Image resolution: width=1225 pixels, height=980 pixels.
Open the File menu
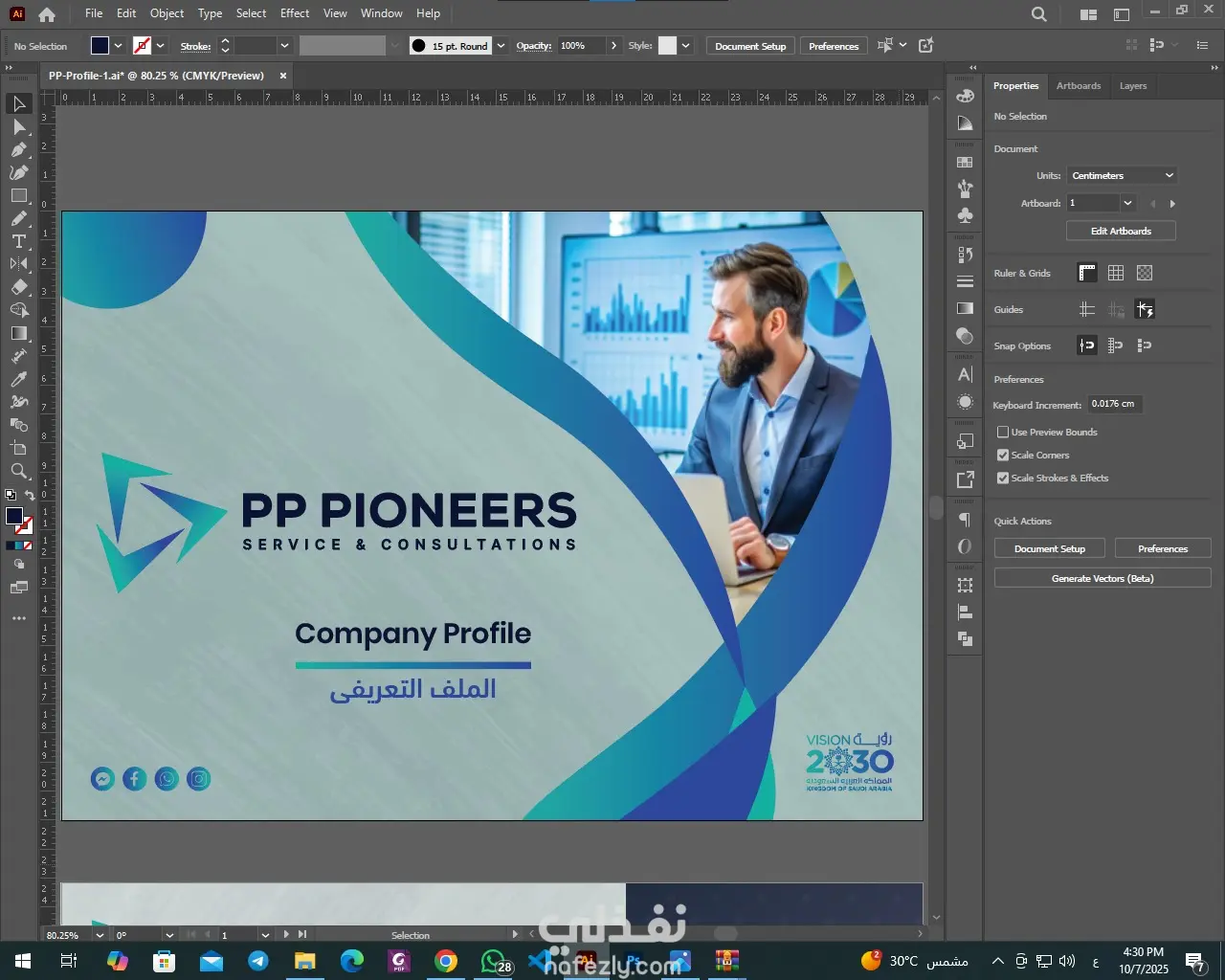(x=94, y=13)
